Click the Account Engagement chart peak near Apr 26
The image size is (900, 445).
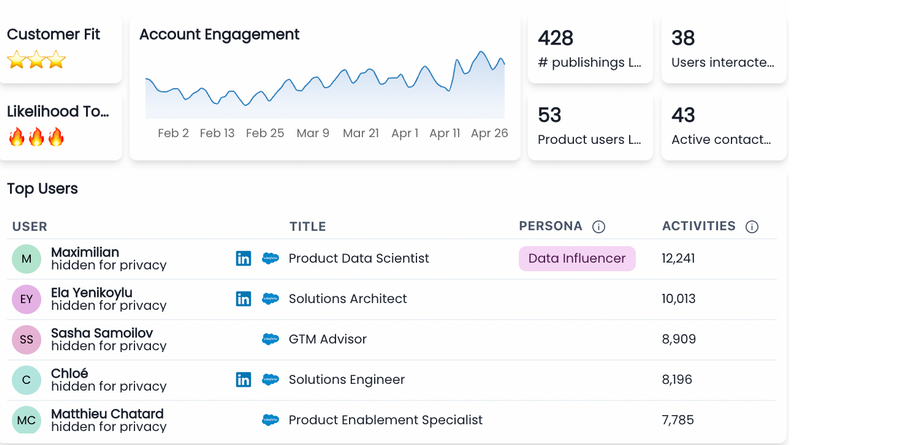(x=482, y=53)
